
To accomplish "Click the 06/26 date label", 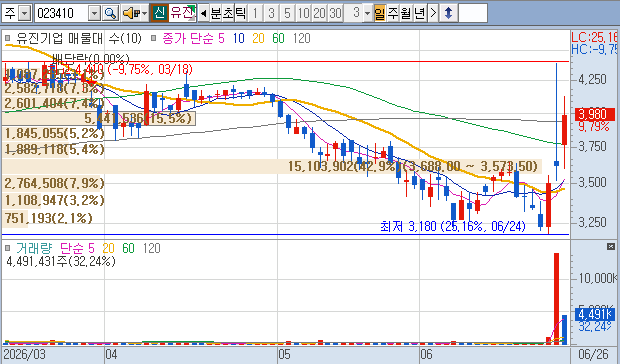I will pos(593,354).
